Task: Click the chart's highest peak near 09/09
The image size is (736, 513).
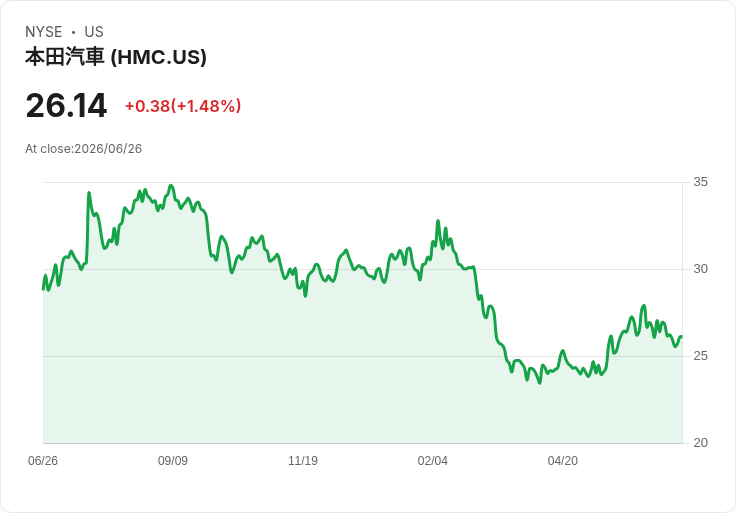Action: (x=171, y=186)
